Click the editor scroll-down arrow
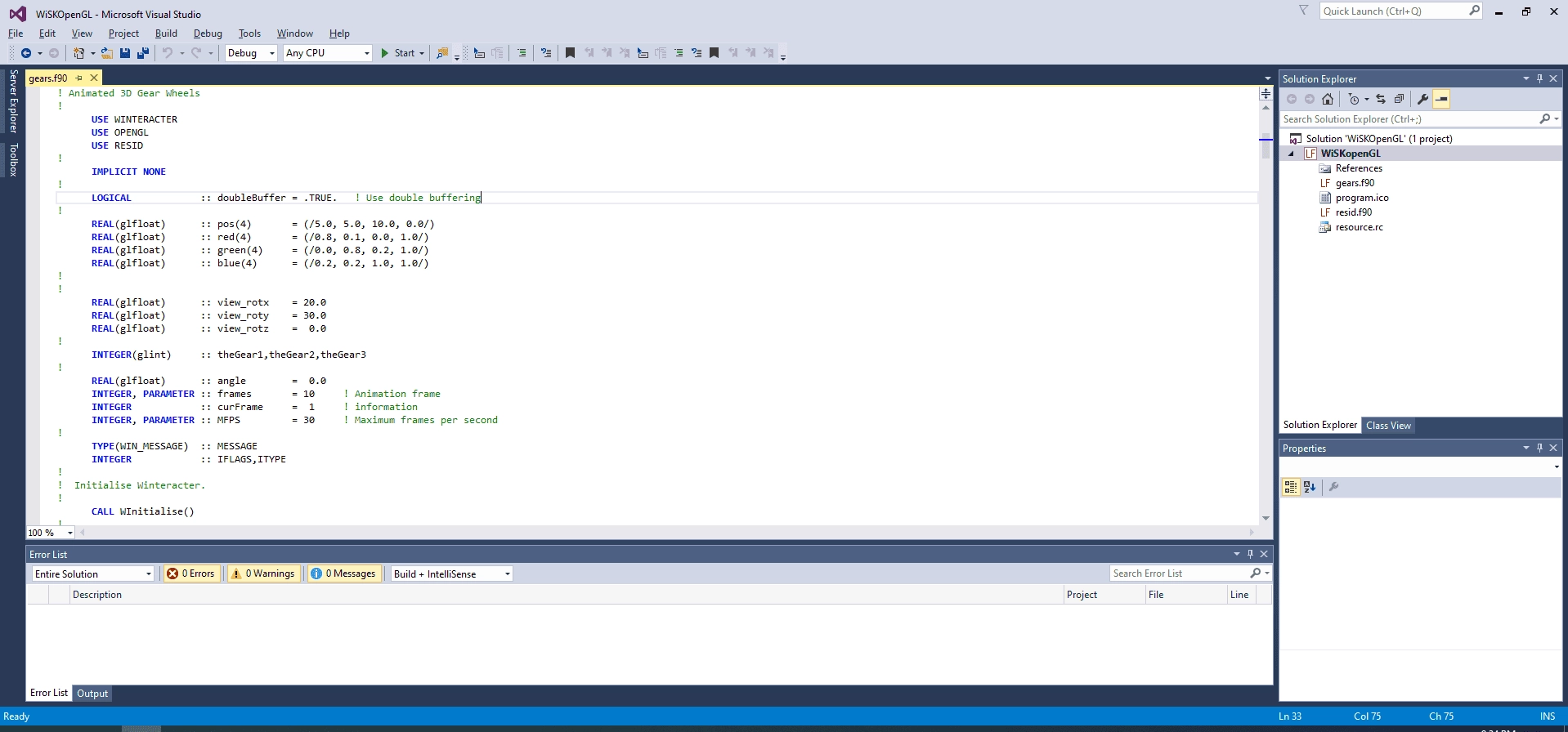The width and height of the screenshot is (1568, 732). (1266, 518)
